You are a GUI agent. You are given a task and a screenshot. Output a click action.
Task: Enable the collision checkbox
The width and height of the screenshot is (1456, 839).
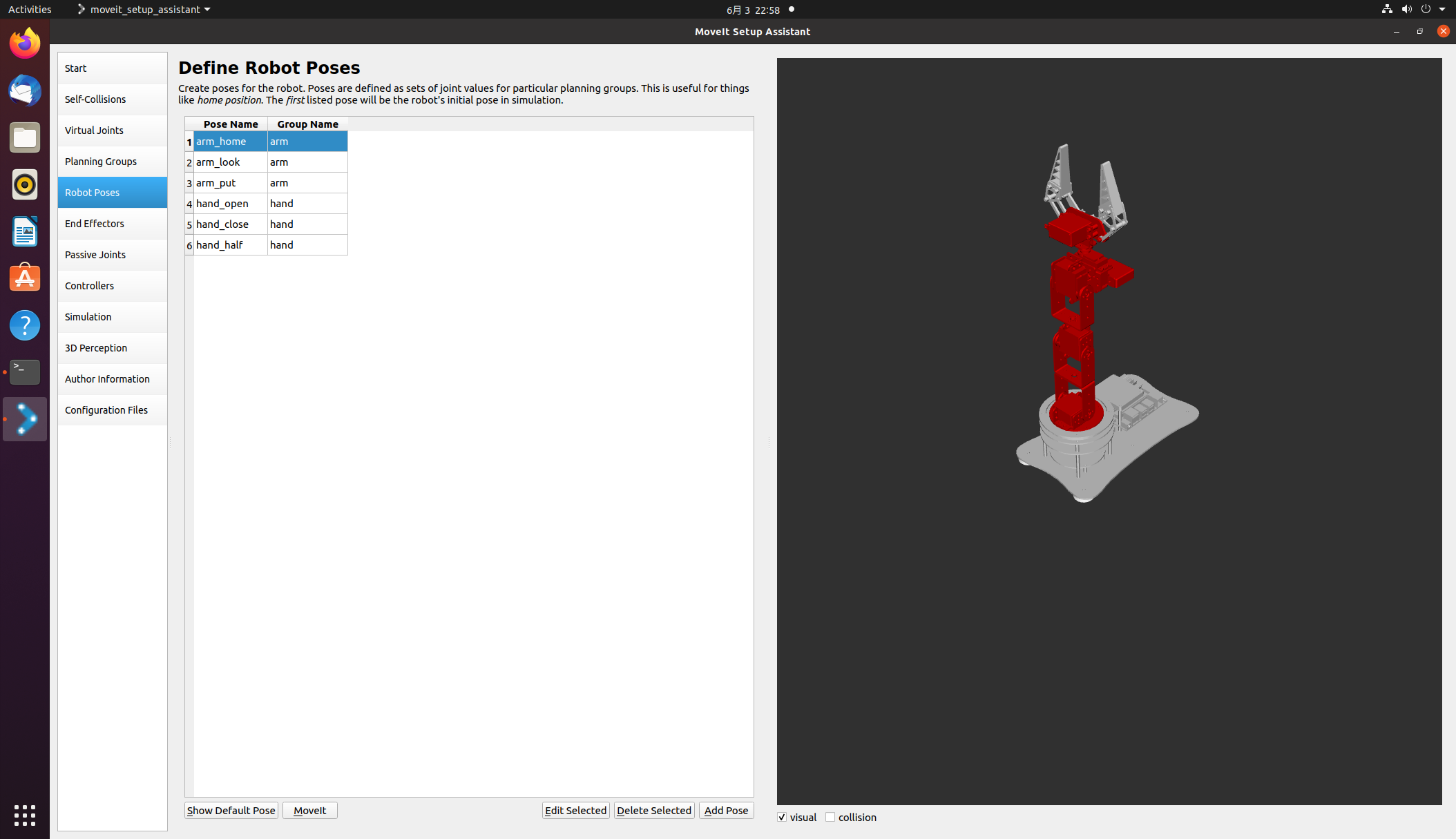click(830, 817)
